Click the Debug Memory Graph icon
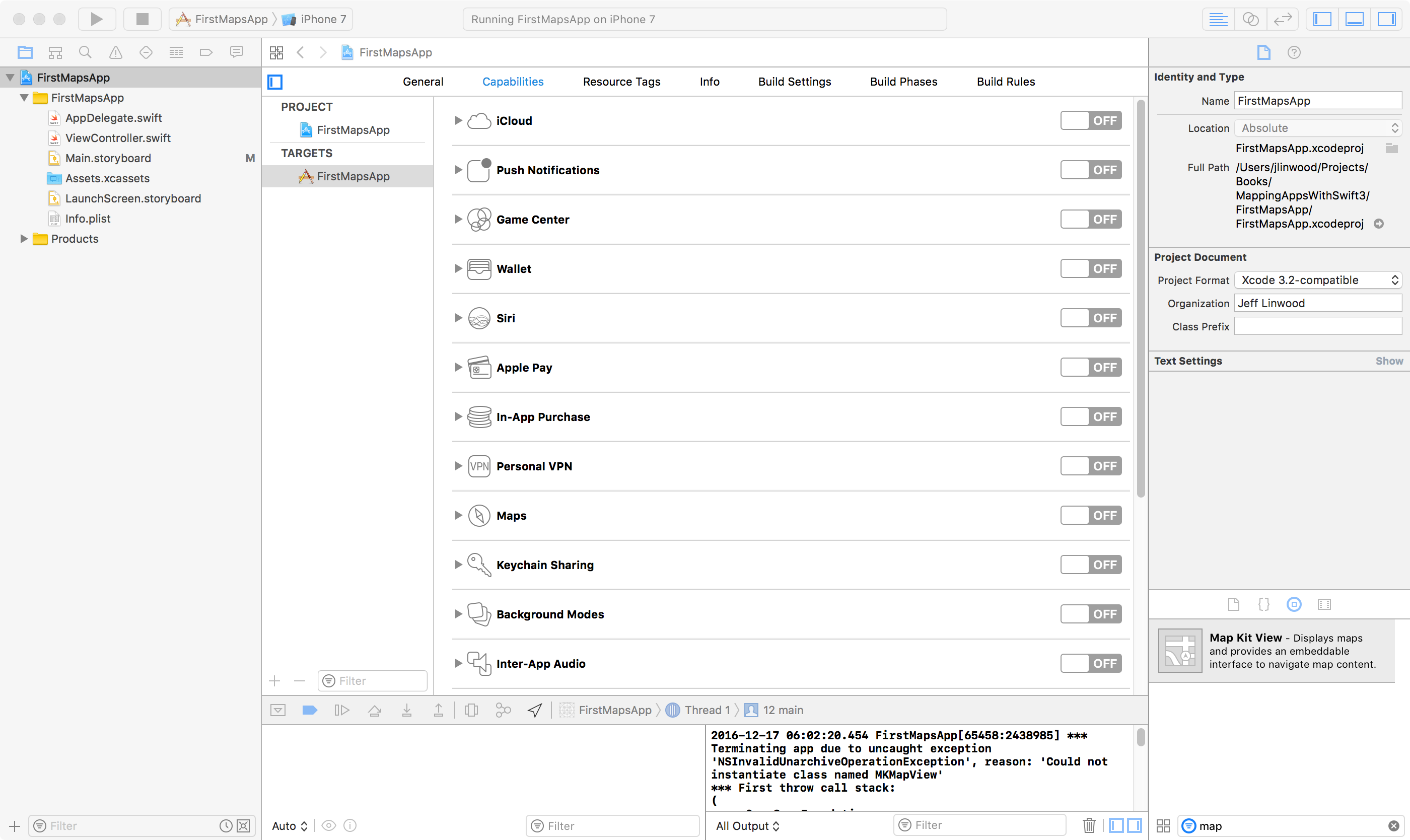Screen dimensions: 1410x840 click(x=503, y=710)
